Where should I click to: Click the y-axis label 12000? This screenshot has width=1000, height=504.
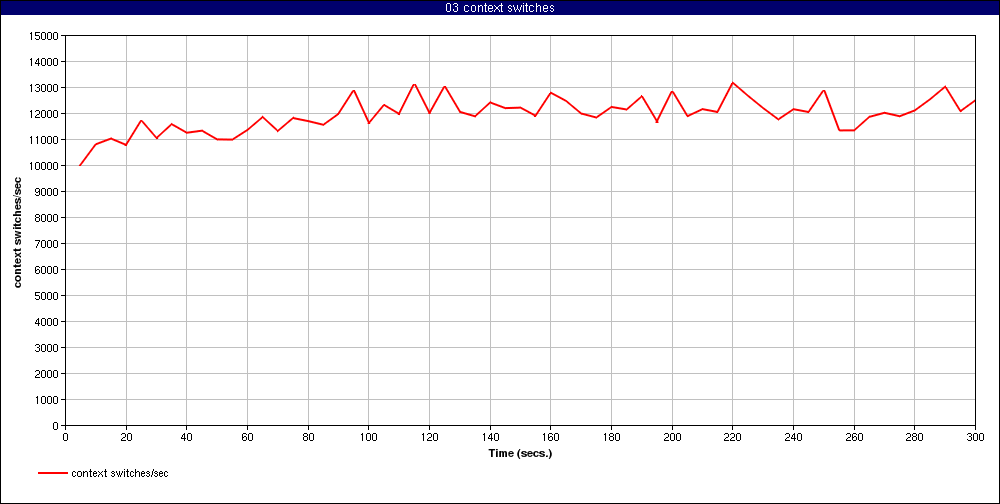[x=45, y=114]
